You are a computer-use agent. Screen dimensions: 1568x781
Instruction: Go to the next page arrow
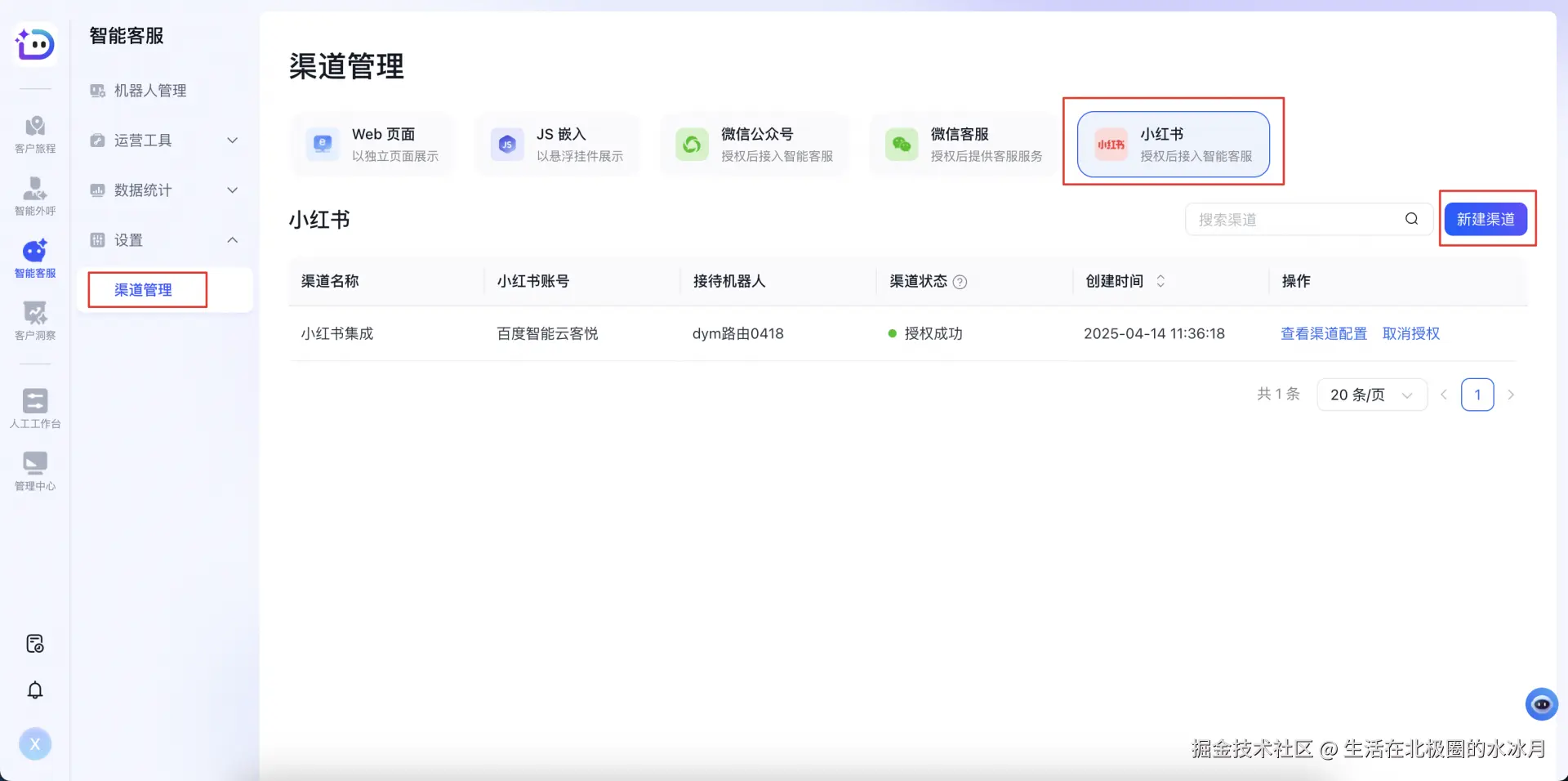click(x=1511, y=395)
